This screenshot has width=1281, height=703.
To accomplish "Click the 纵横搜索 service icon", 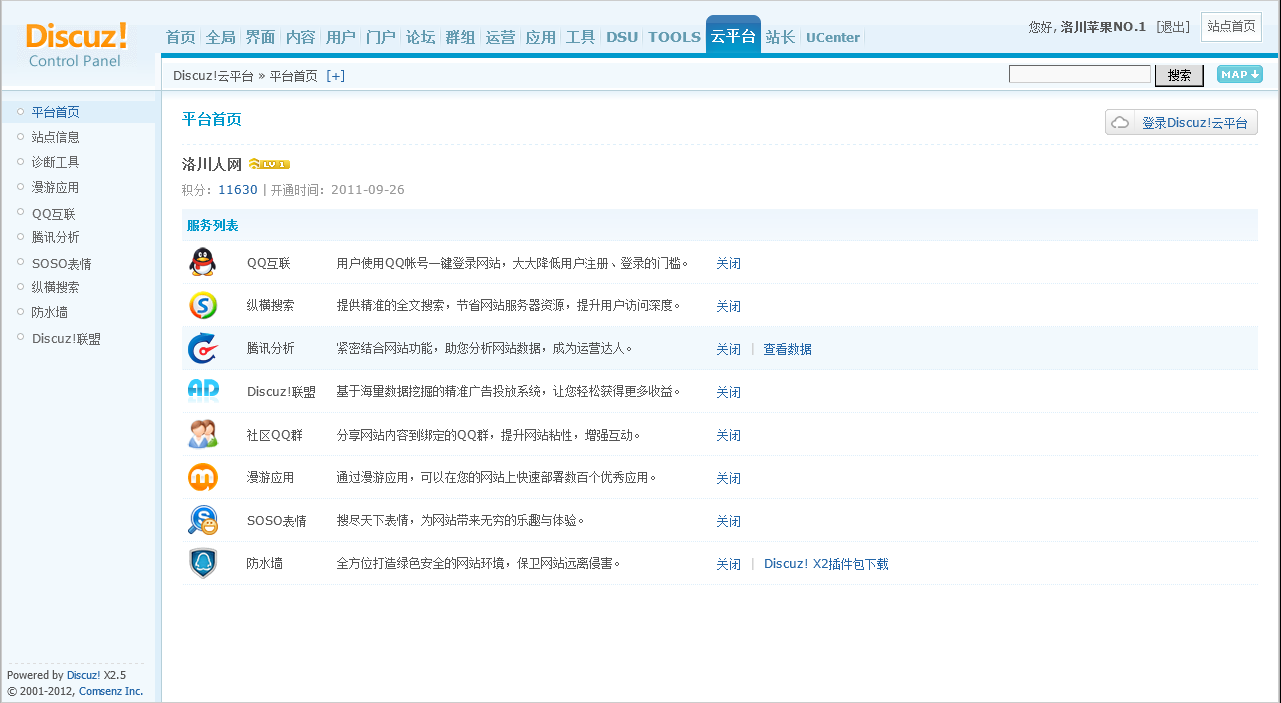I will pyautogui.click(x=203, y=305).
